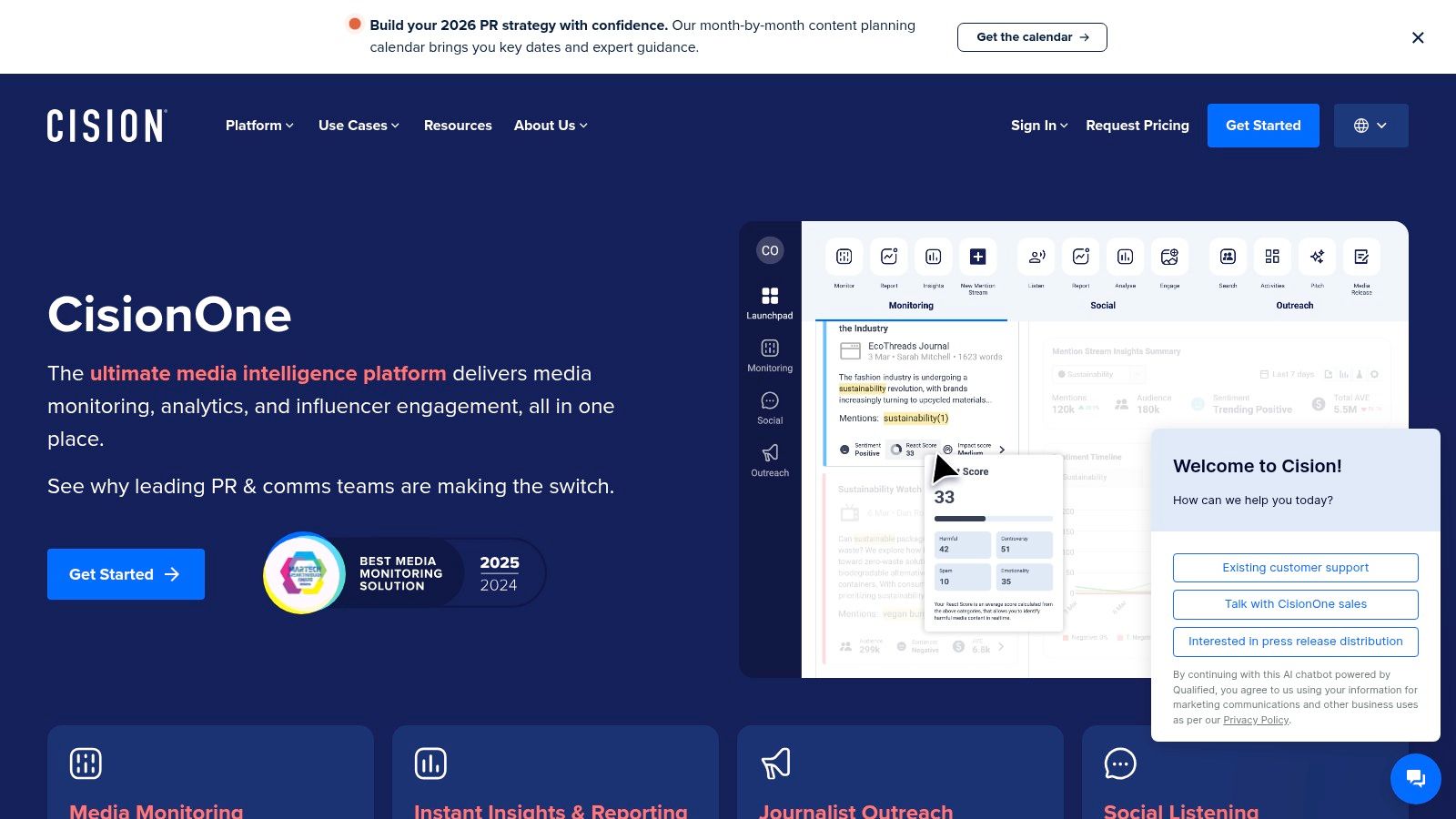Viewport: 1456px width, 819px height.
Task: Select the Listen icon under Social
Action: (x=1035, y=257)
